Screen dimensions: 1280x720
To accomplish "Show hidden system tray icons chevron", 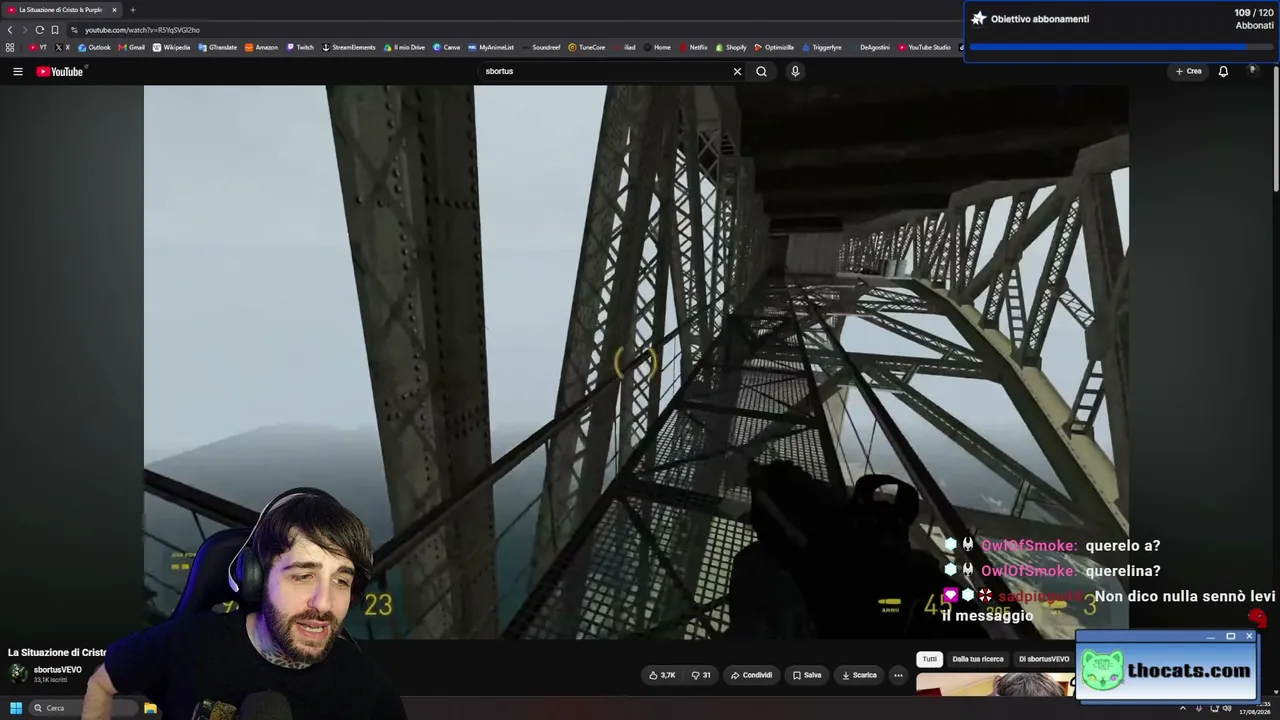I will pos(1183,709).
